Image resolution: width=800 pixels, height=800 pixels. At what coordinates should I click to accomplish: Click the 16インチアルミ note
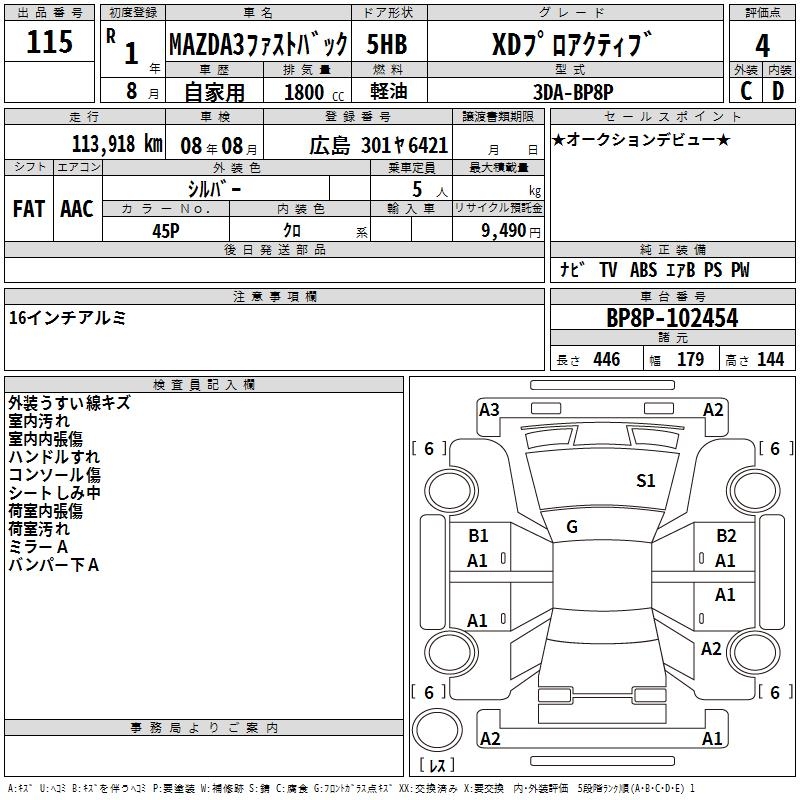67,318
